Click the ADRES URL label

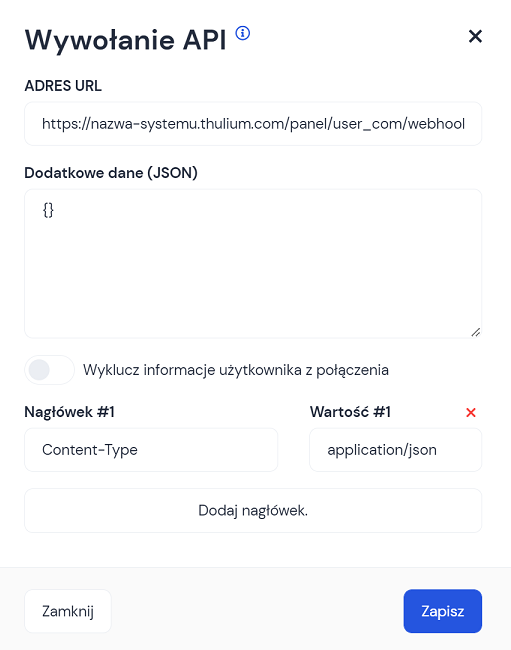point(63,86)
